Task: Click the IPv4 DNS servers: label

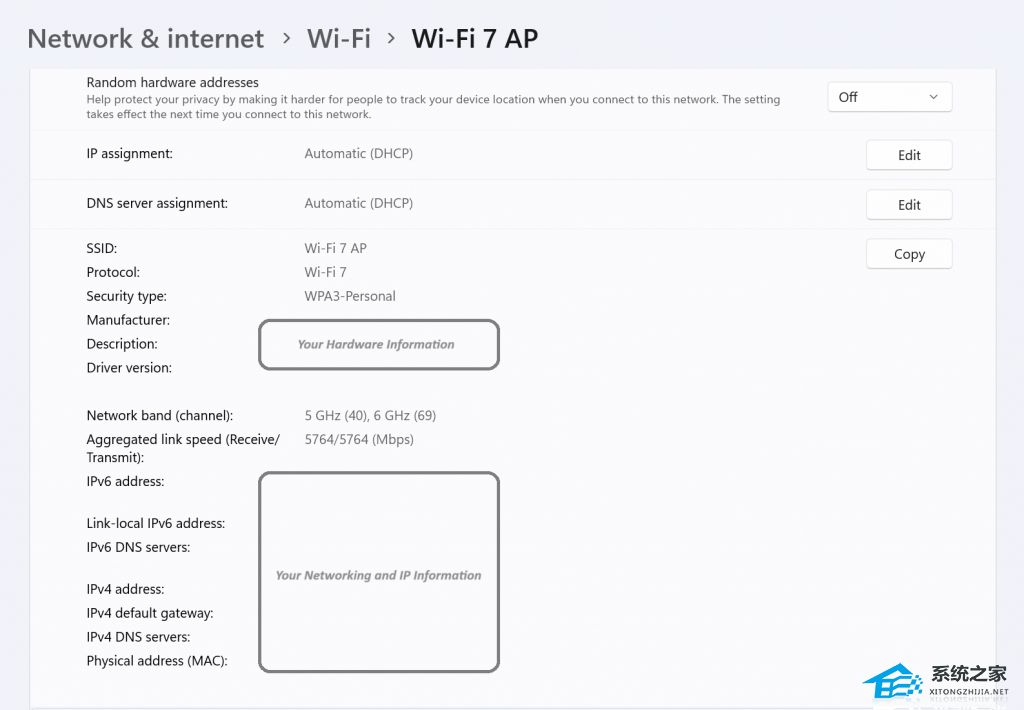Action: pos(138,637)
